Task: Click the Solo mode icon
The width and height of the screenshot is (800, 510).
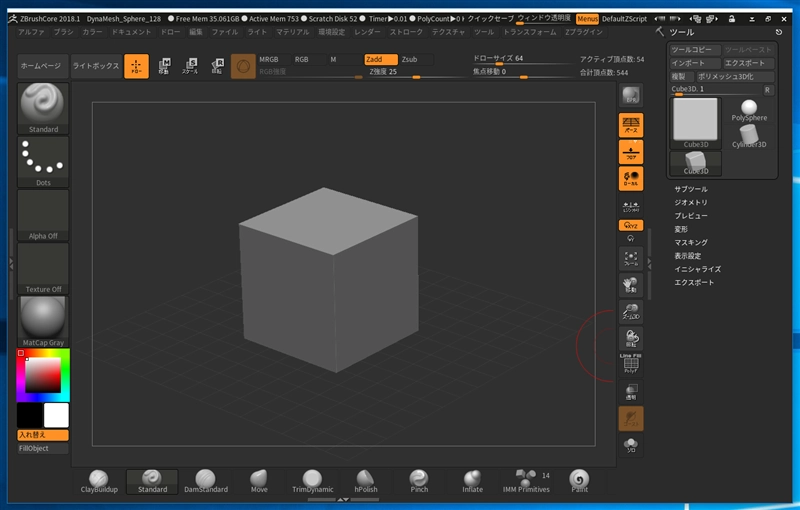Action: [631, 445]
